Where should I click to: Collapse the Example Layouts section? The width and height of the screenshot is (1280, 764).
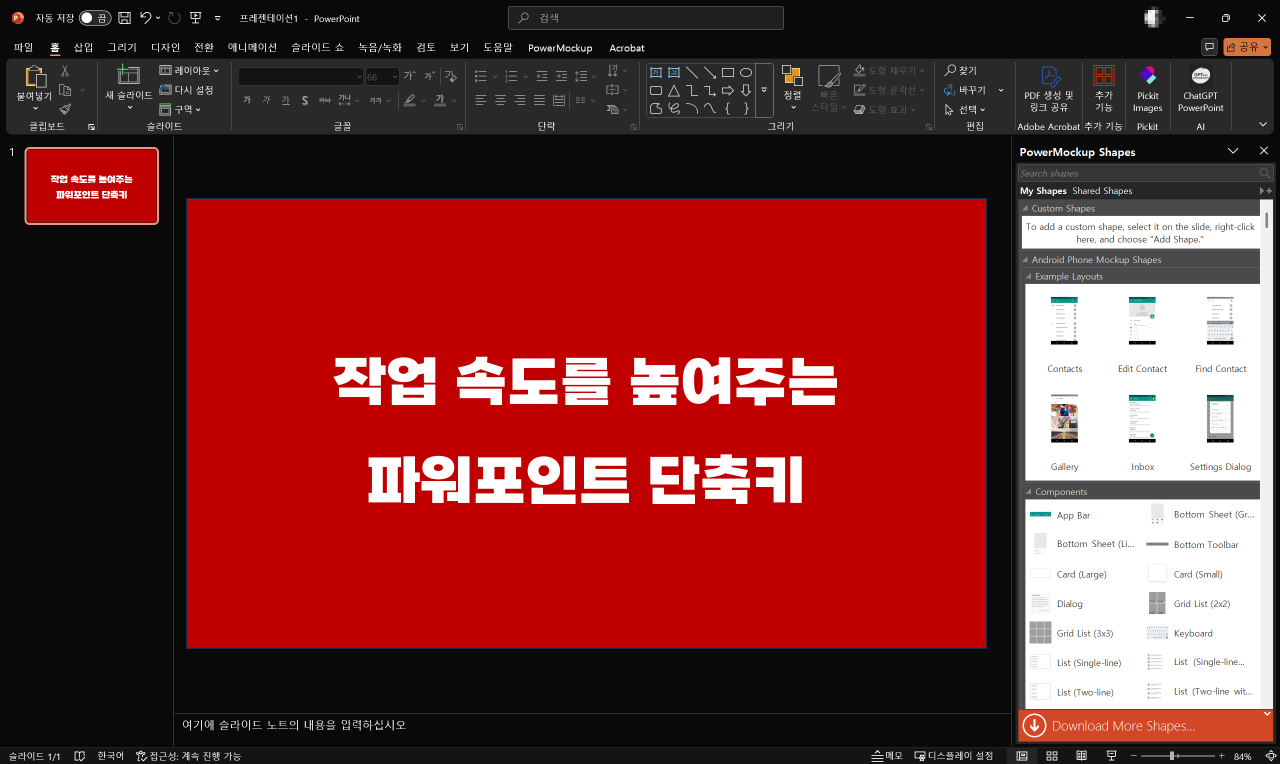(1029, 277)
